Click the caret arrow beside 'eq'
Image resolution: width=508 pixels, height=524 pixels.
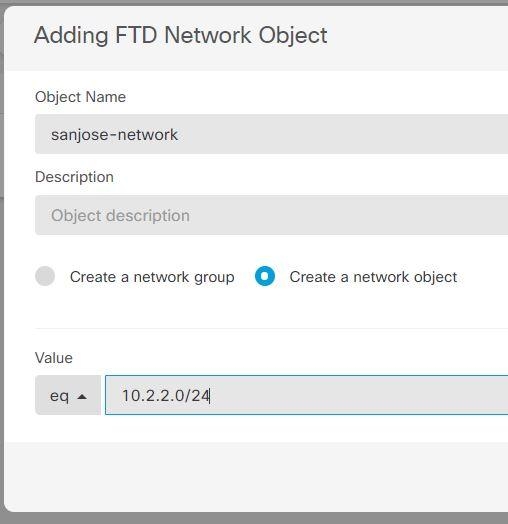[x=82, y=397]
